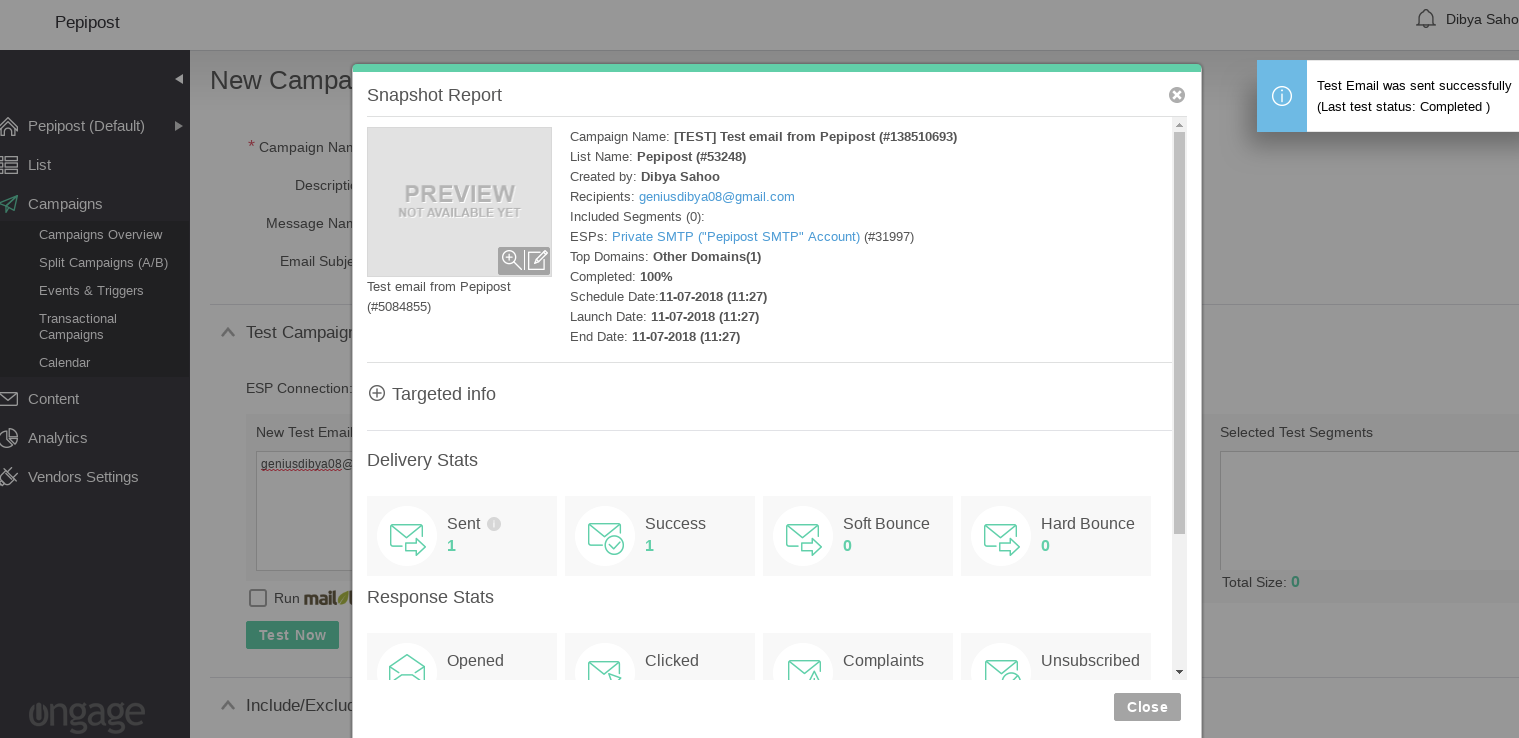Viewport: 1519px width, 738px height.
Task: Open the geniusdibya08@gmail.com recipient link
Action: coord(717,197)
